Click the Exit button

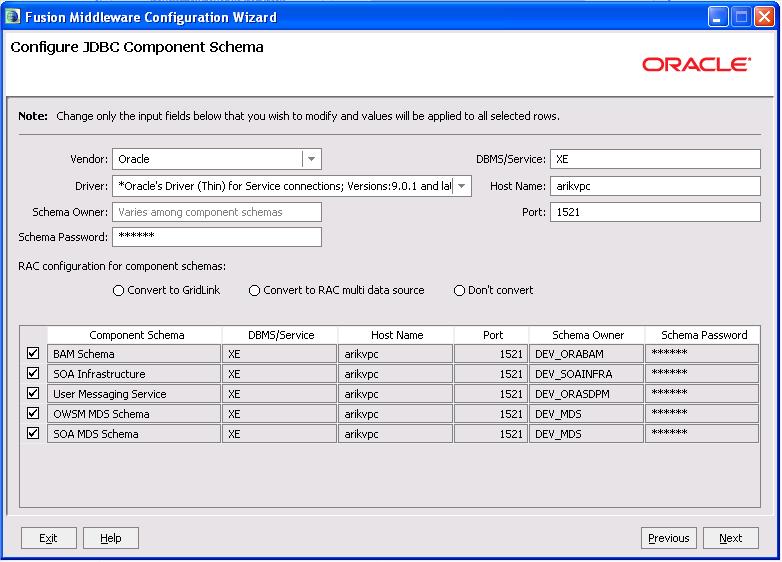pos(48,538)
